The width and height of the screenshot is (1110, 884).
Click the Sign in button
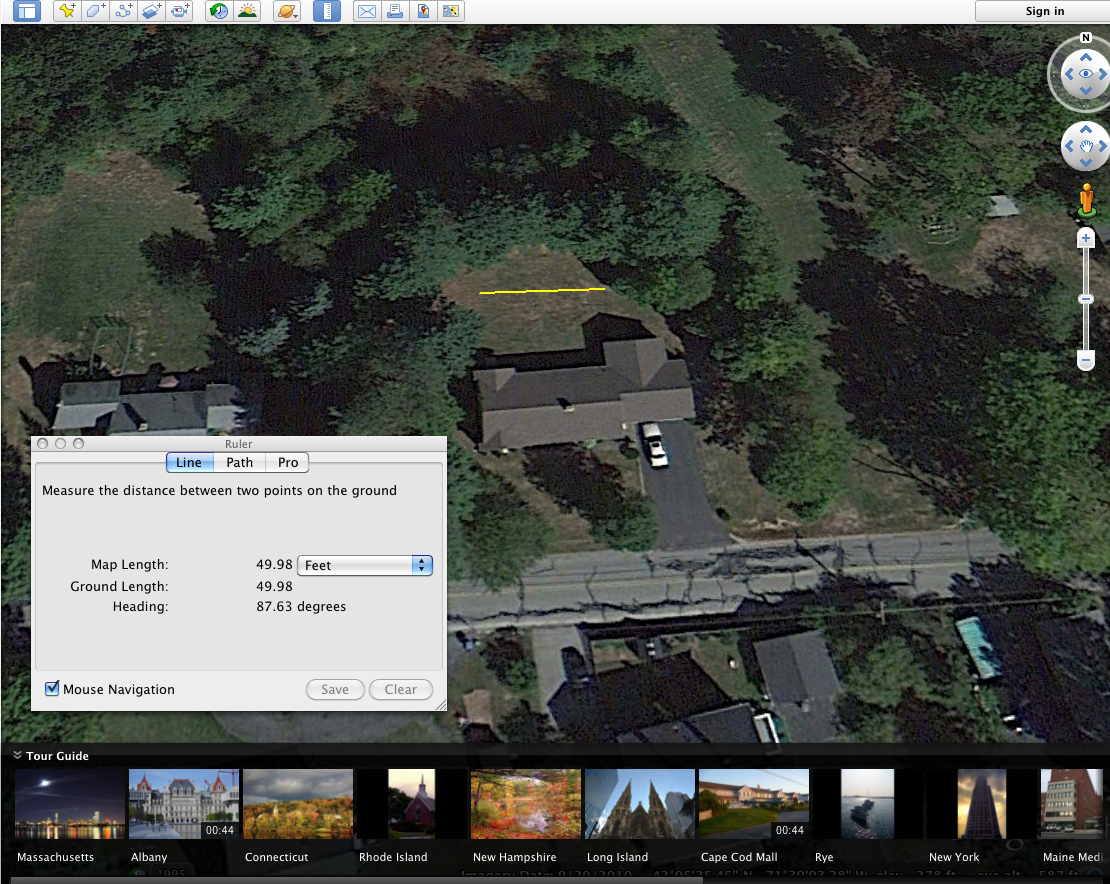tap(1044, 11)
